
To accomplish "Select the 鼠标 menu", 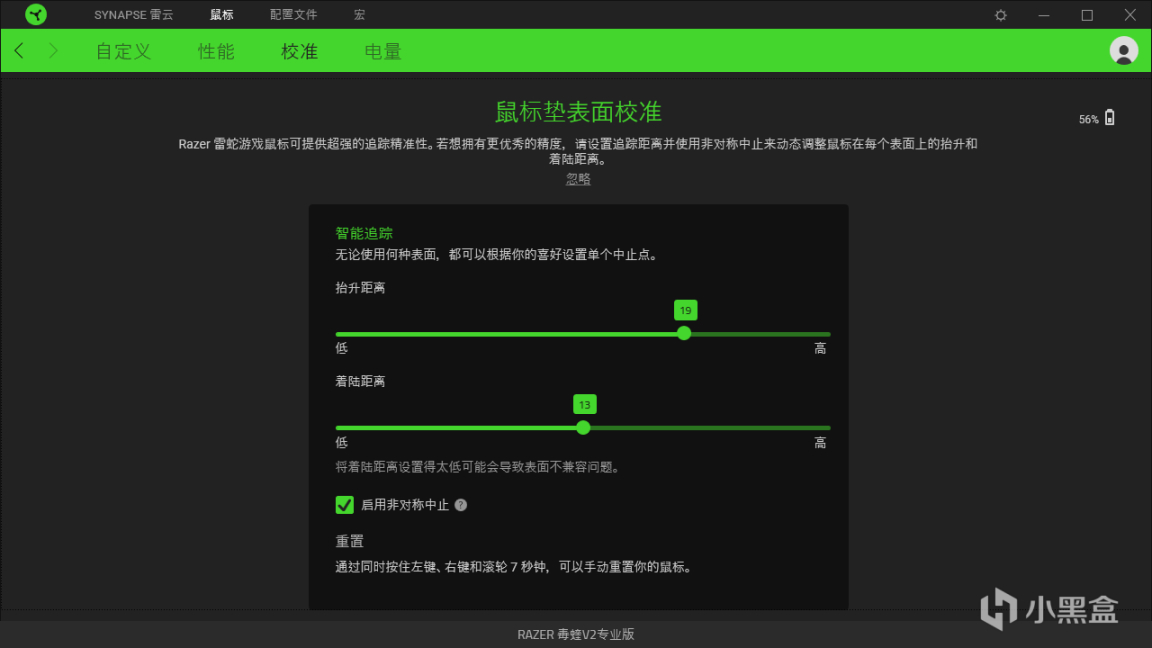I will point(221,15).
